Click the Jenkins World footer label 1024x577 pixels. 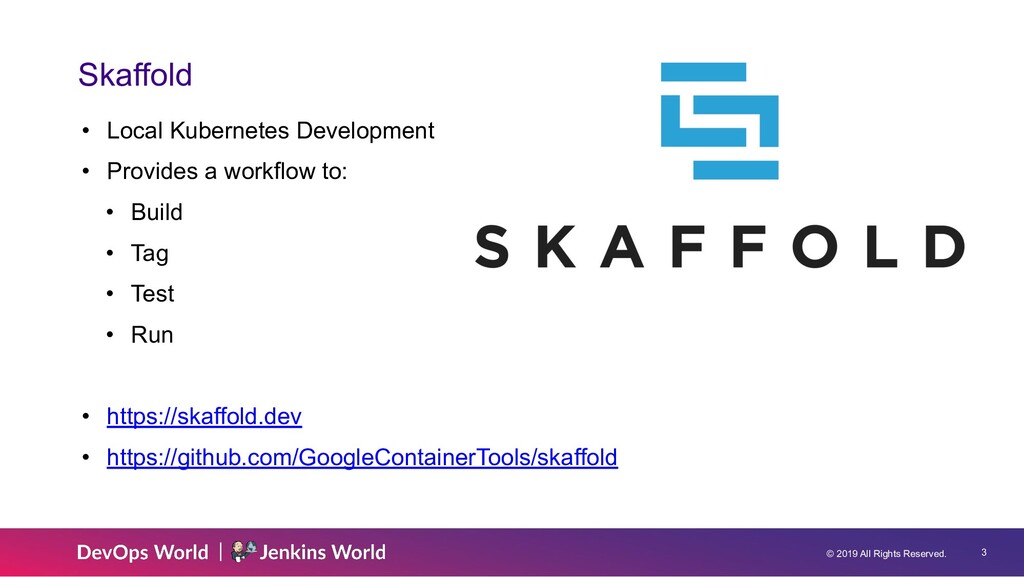pos(322,552)
